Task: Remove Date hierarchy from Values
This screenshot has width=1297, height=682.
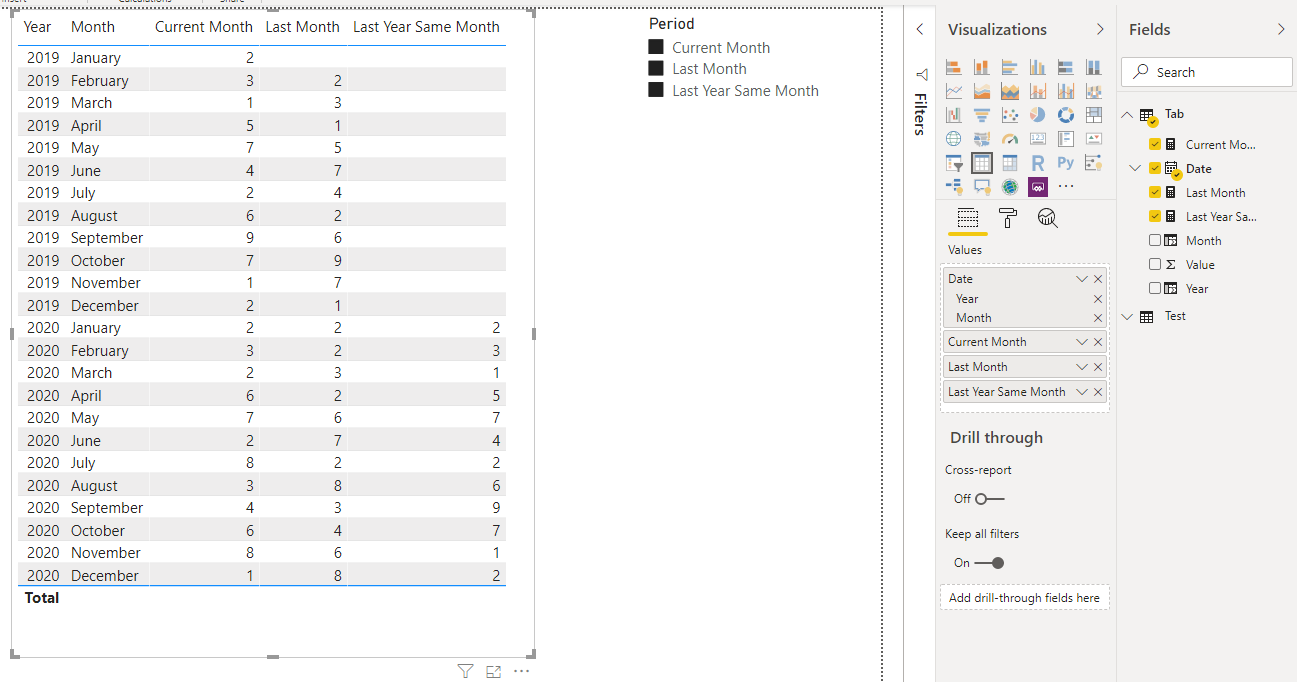Action: click(x=1098, y=279)
